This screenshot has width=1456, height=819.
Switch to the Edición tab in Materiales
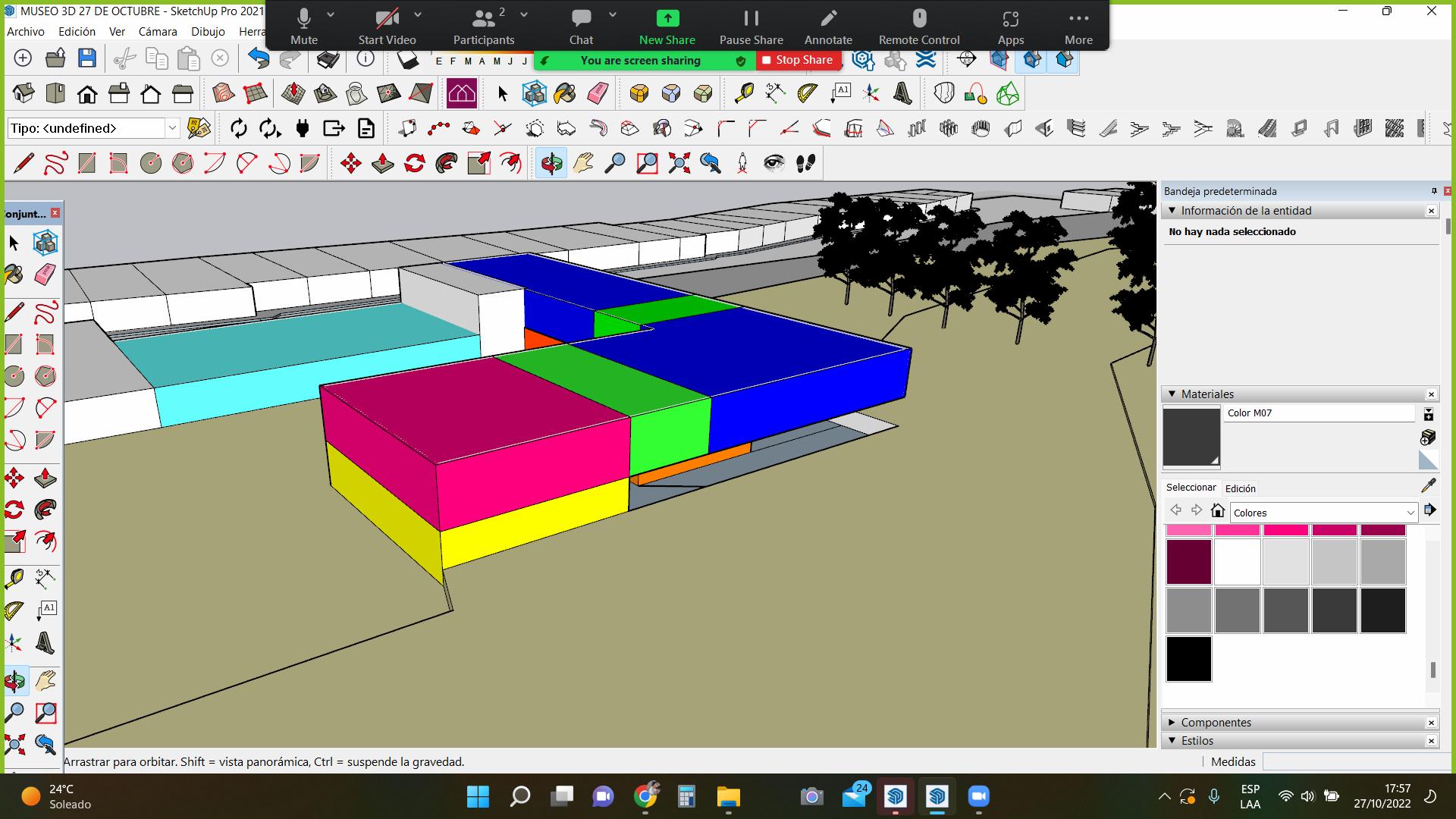(x=1240, y=488)
